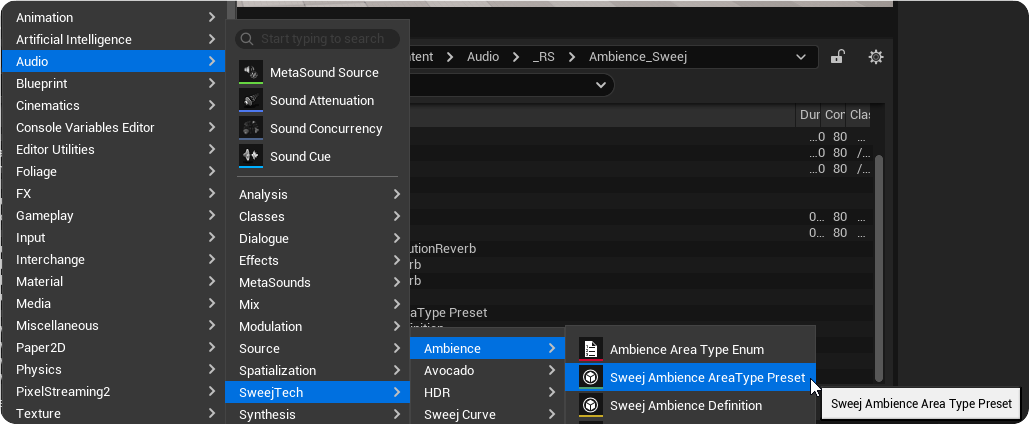
Task: Create a MetaSound Source asset
Action: tap(318, 72)
